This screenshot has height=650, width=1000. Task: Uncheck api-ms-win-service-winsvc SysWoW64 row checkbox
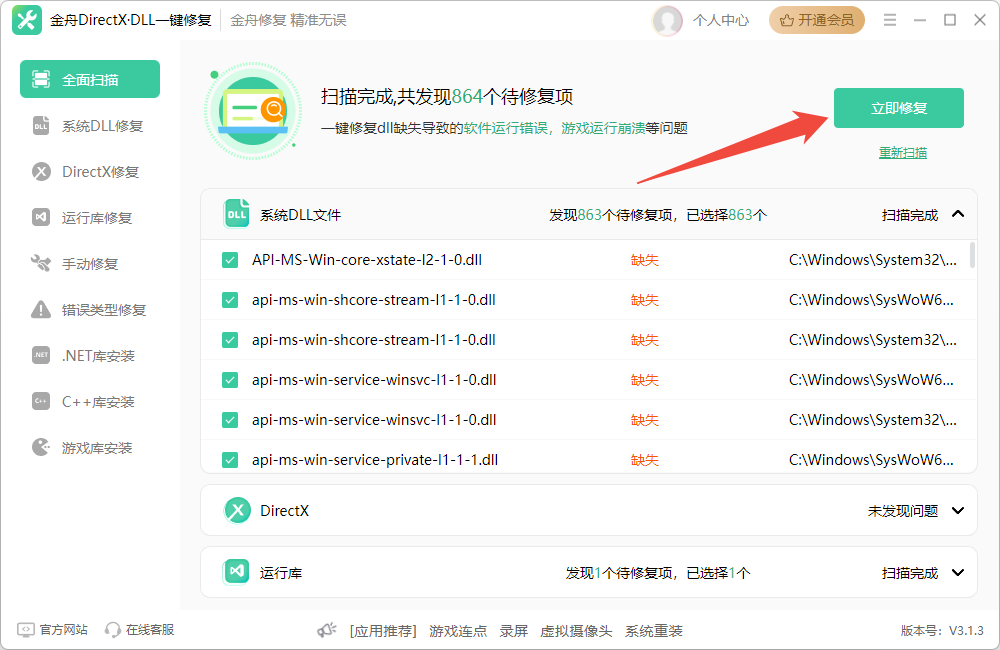(230, 380)
